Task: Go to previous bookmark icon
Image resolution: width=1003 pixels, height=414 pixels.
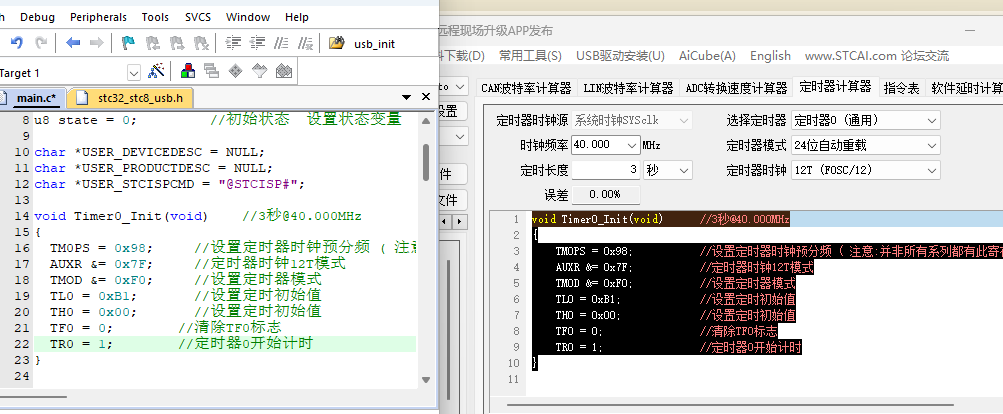Action: (152, 43)
